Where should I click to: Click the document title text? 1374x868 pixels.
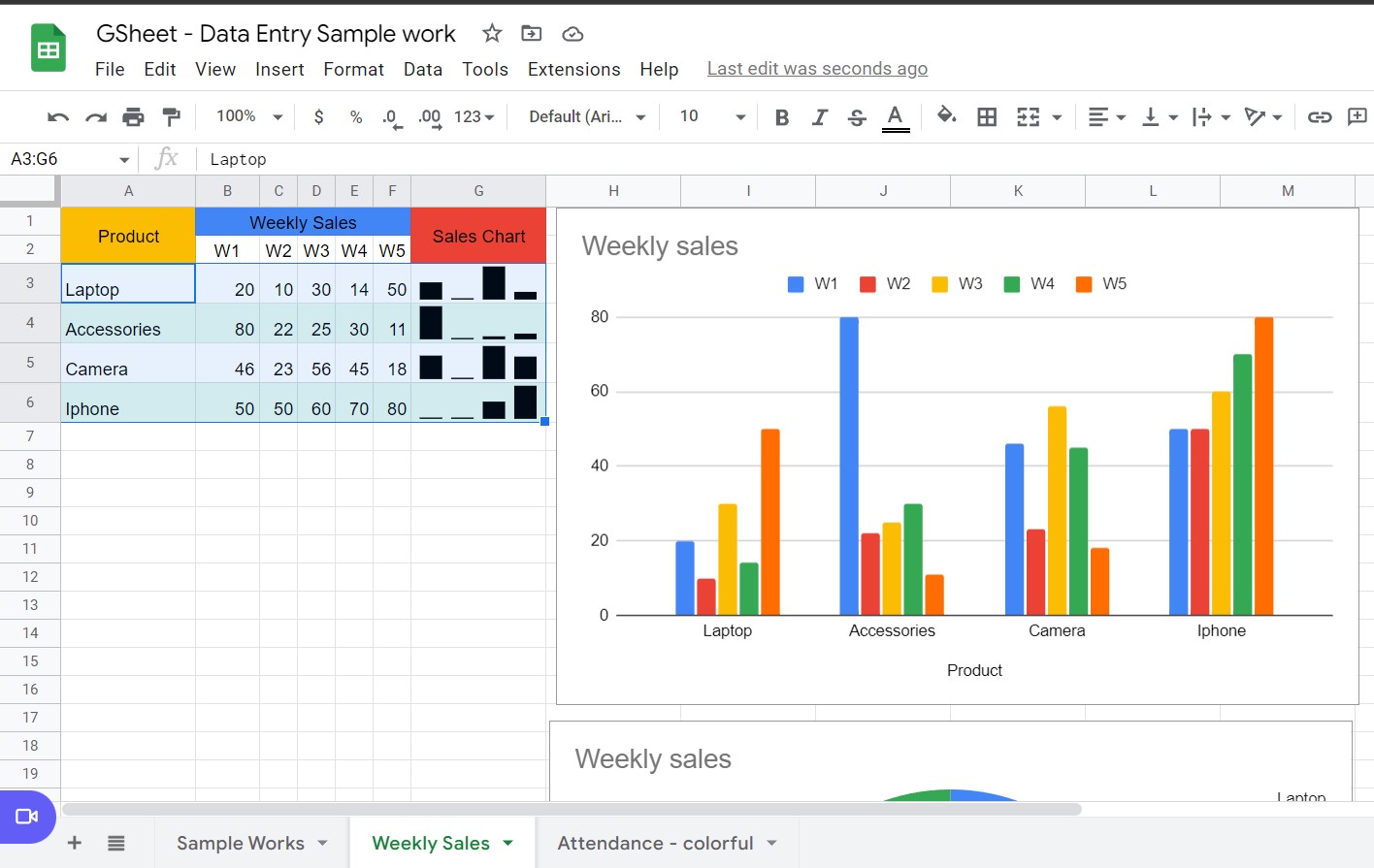(x=276, y=34)
